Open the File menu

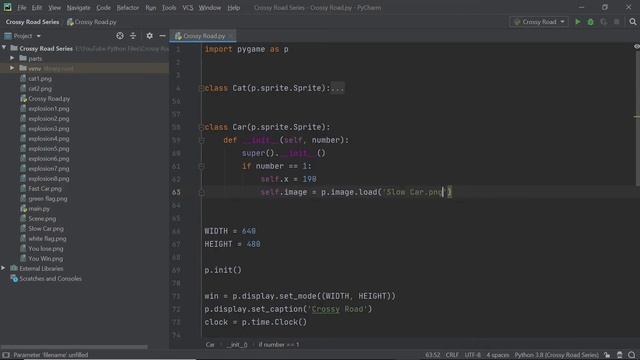click(x=22, y=8)
